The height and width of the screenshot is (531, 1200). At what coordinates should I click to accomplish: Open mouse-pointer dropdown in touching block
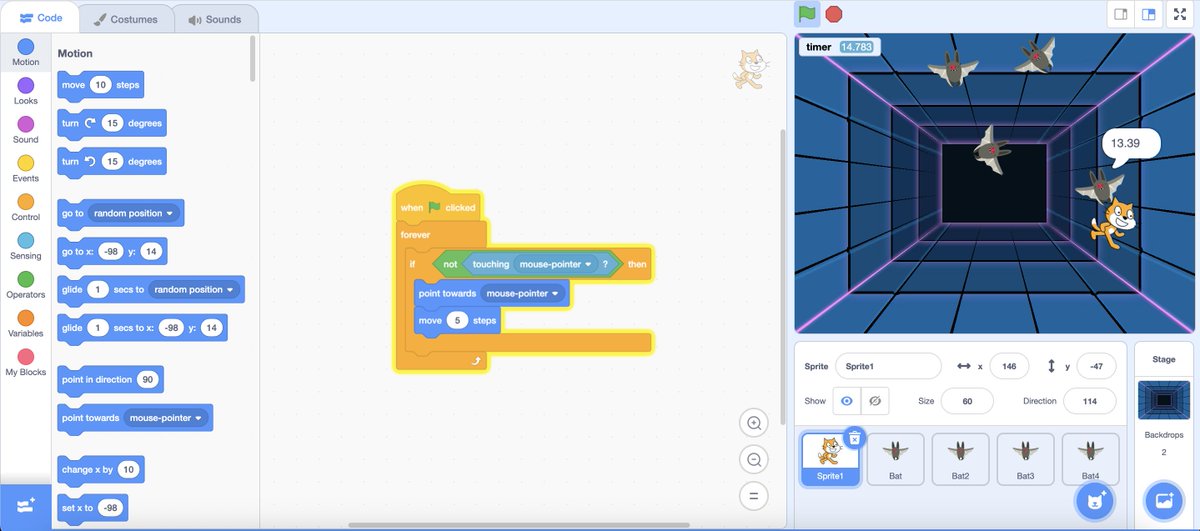pyautogui.click(x=556, y=264)
